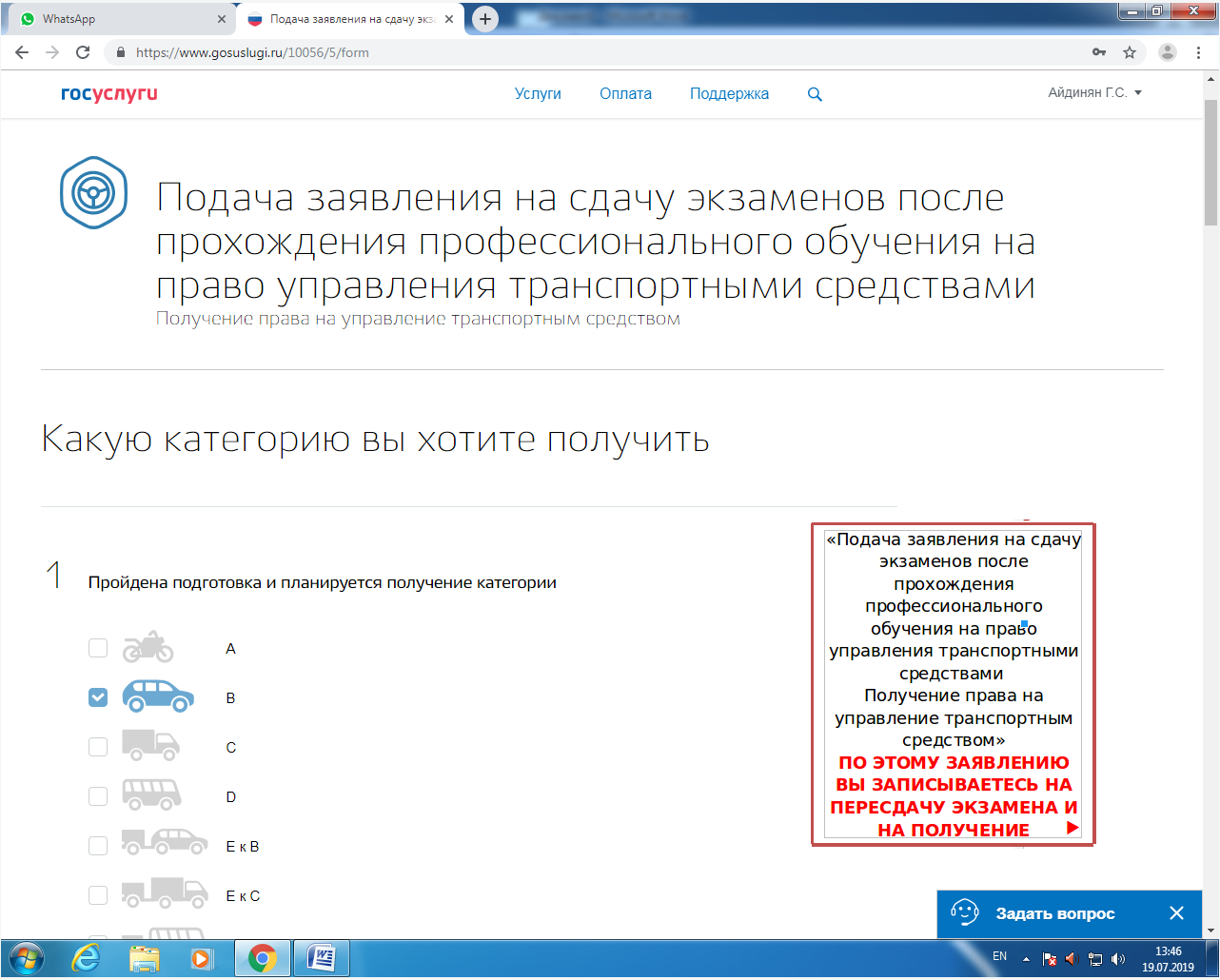This screenshot has width=1220, height=980.
Task: Click the steering wheel service icon
Action: point(93,193)
